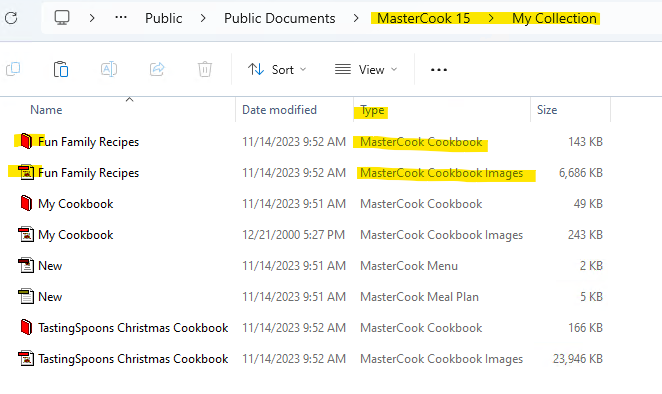Expand chevron after Public breadcrumb

pos(203,18)
